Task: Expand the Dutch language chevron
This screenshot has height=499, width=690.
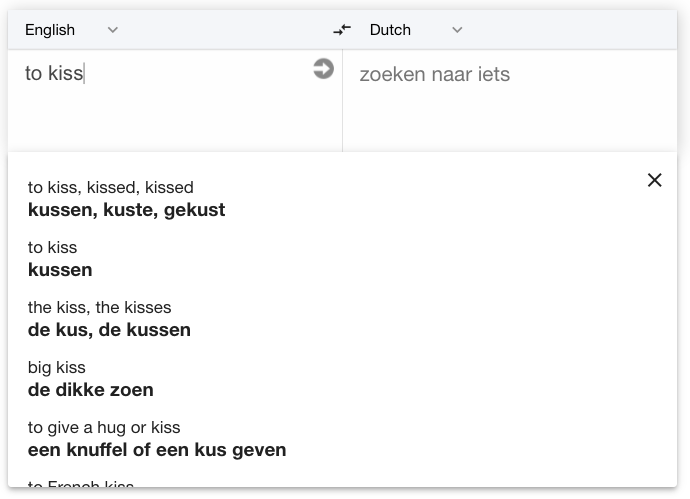Action: pyautogui.click(x=457, y=30)
